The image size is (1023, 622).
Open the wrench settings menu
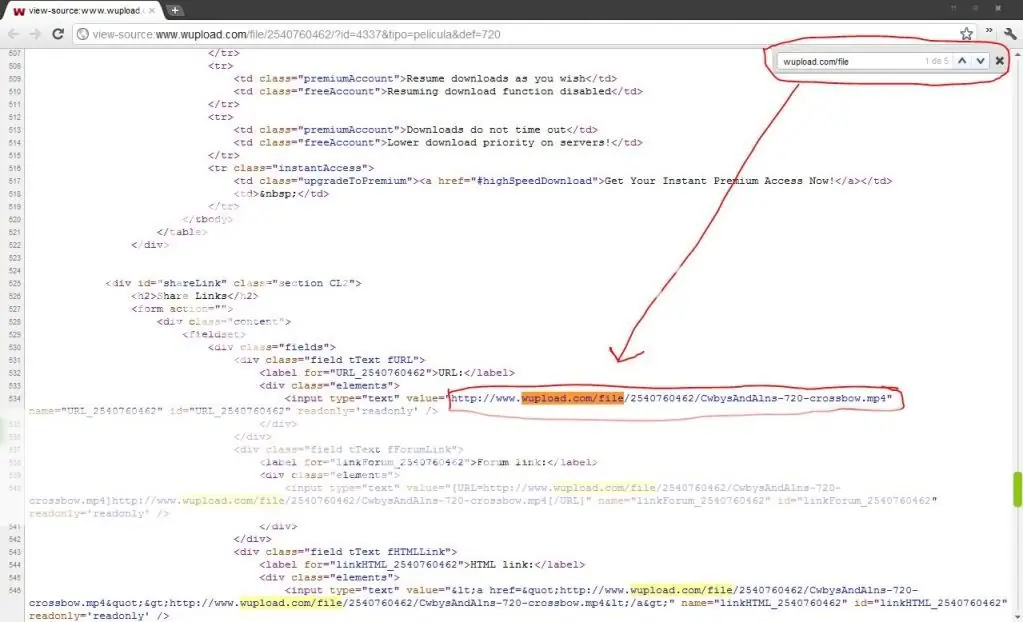pos(1010,34)
